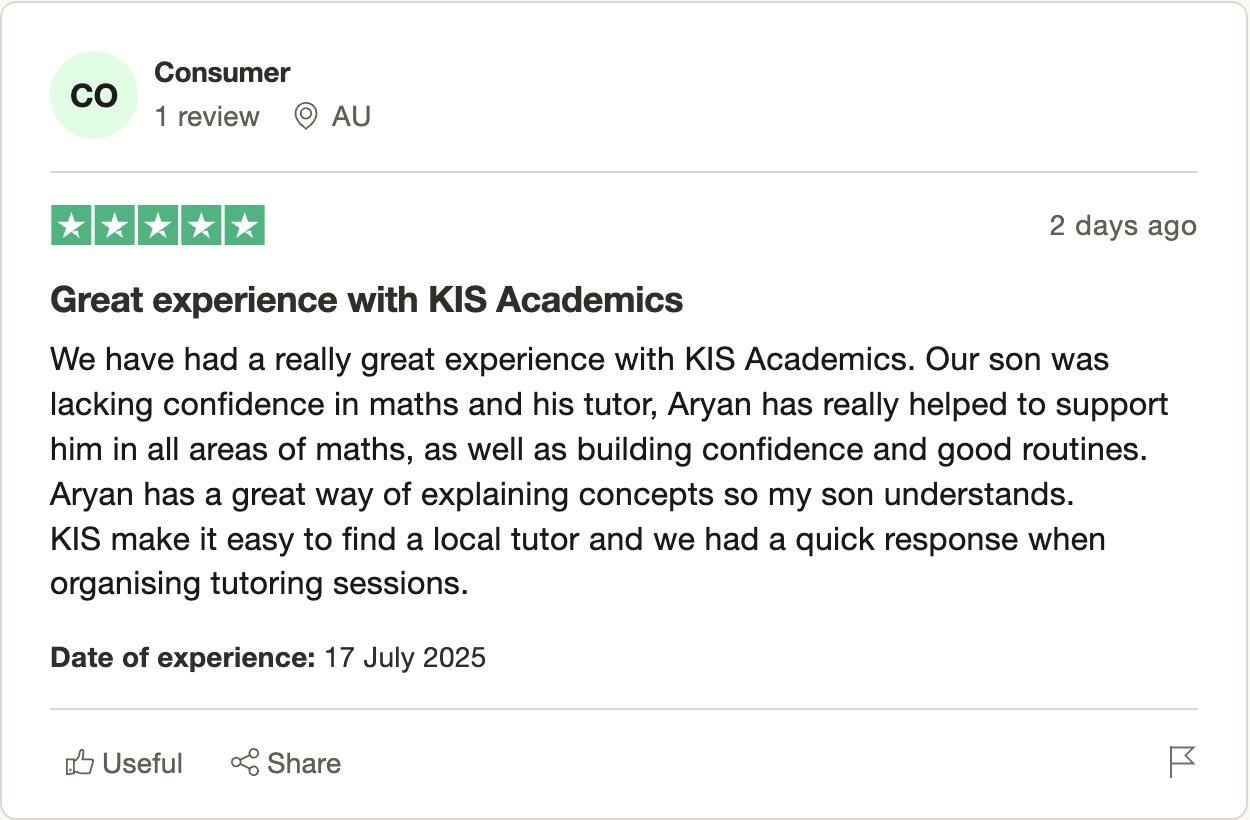This screenshot has width=1250, height=820.
Task: Click the review body paragraph text
Action: click(x=609, y=471)
